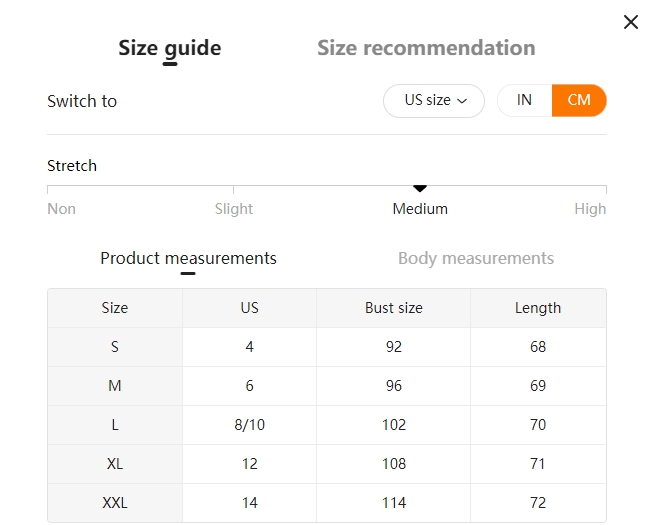Image resolution: width=655 pixels, height=525 pixels.
Task: Click the XL size cell
Action: click(x=115, y=464)
